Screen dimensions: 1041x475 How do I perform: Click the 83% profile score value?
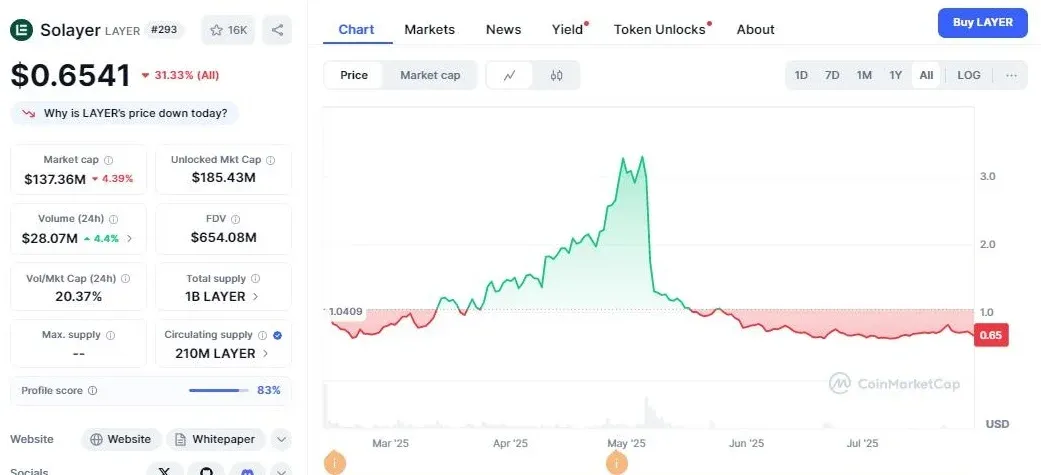coord(269,391)
